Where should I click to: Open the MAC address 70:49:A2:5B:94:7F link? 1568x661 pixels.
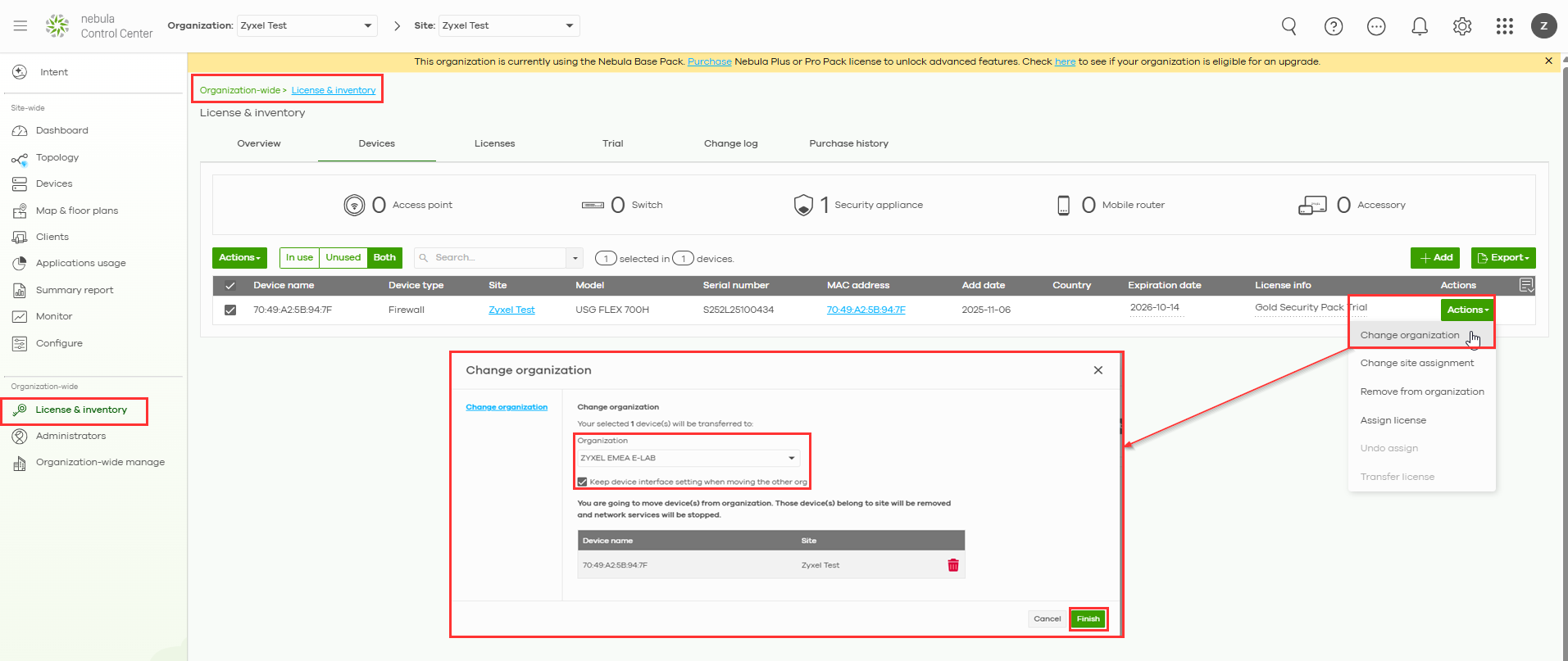pos(866,310)
